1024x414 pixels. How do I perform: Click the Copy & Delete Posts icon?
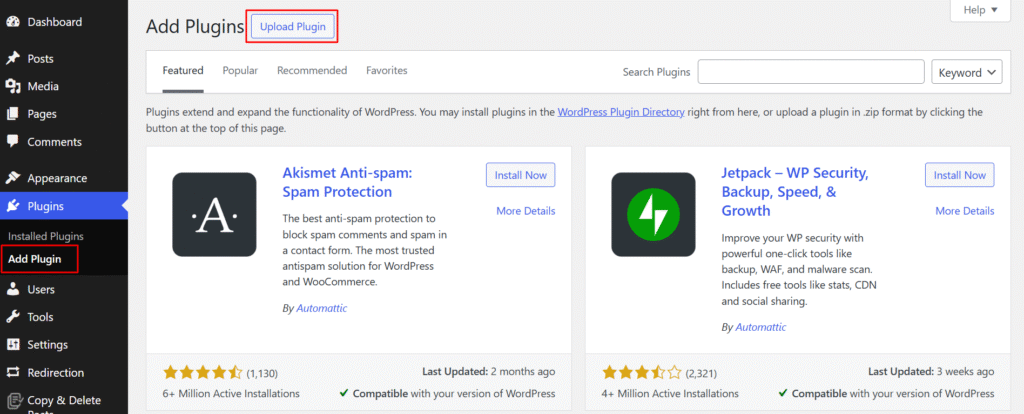[12, 400]
